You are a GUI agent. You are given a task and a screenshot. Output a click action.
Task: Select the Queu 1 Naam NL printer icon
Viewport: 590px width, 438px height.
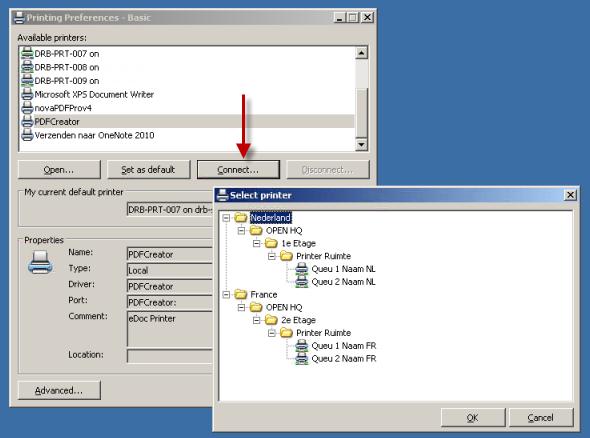pyautogui.click(x=301, y=269)
